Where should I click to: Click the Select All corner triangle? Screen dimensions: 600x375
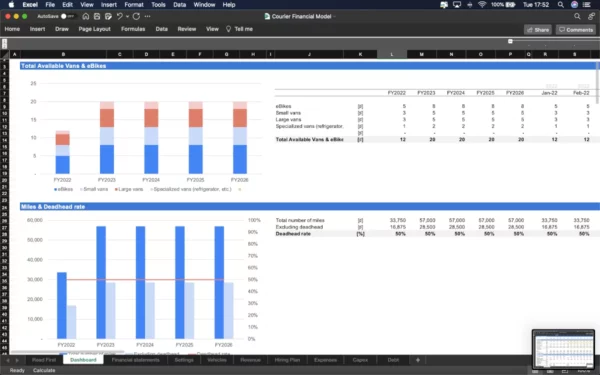[x=4, y=54]
